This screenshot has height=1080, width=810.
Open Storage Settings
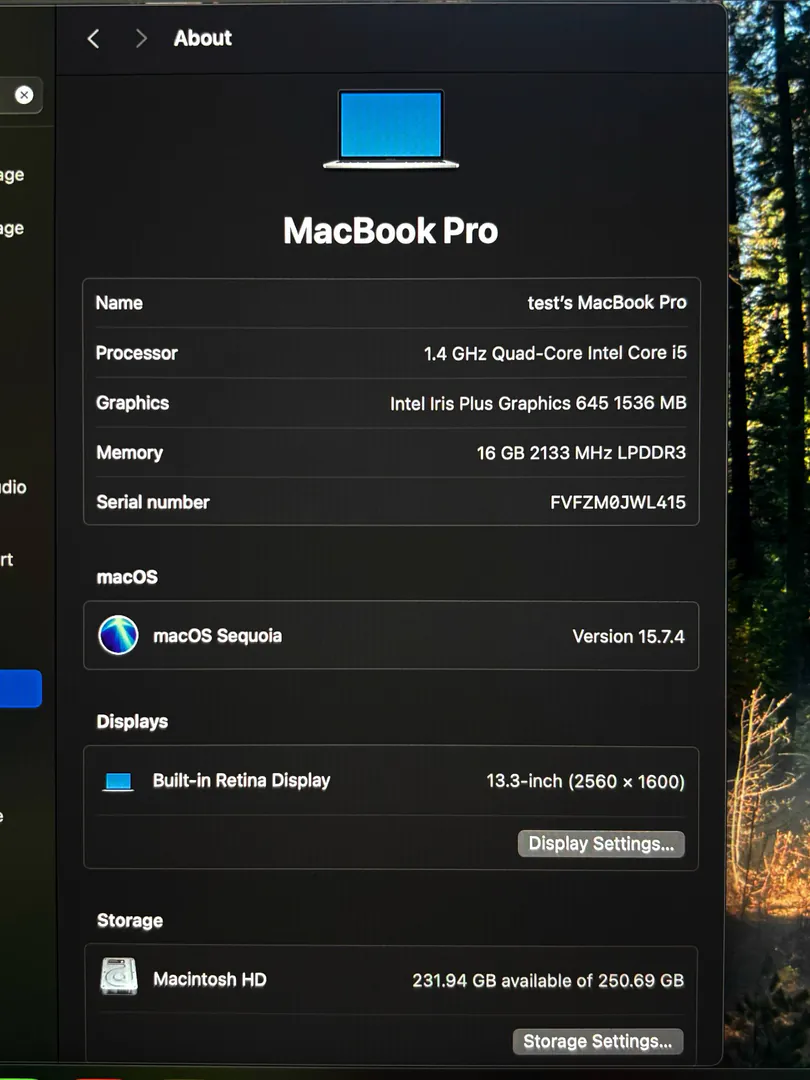[x=598, y=1041]
